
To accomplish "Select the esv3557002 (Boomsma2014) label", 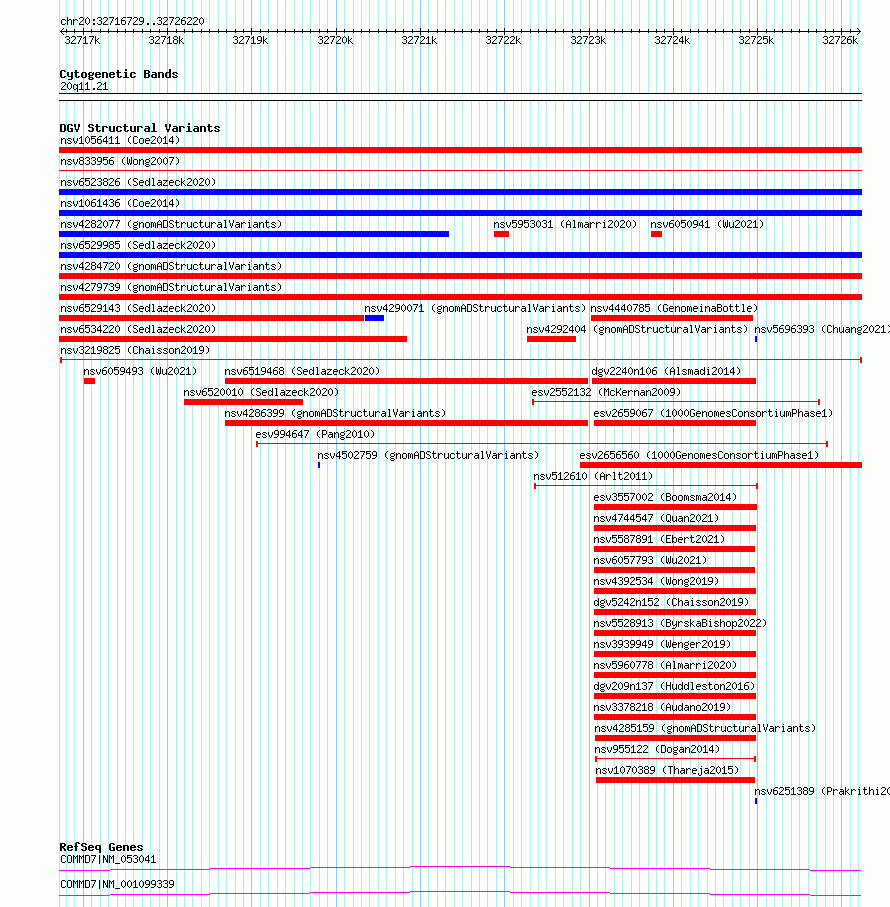I will coord(665,497).
